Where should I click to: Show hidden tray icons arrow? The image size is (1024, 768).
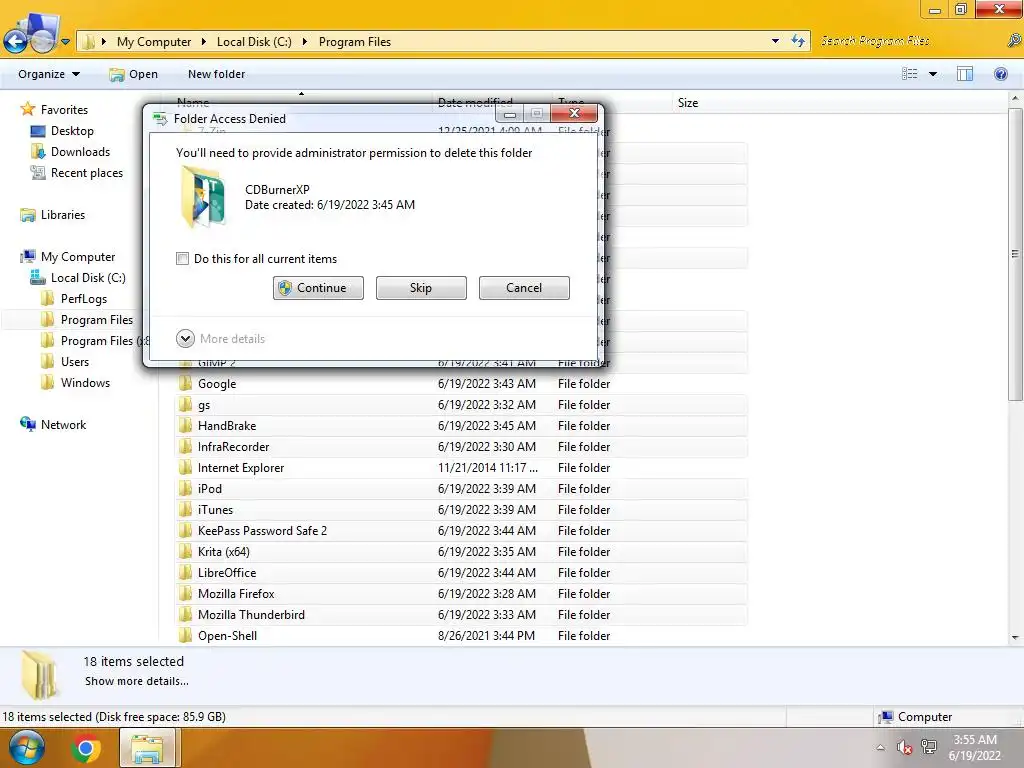tap(880, 747)
